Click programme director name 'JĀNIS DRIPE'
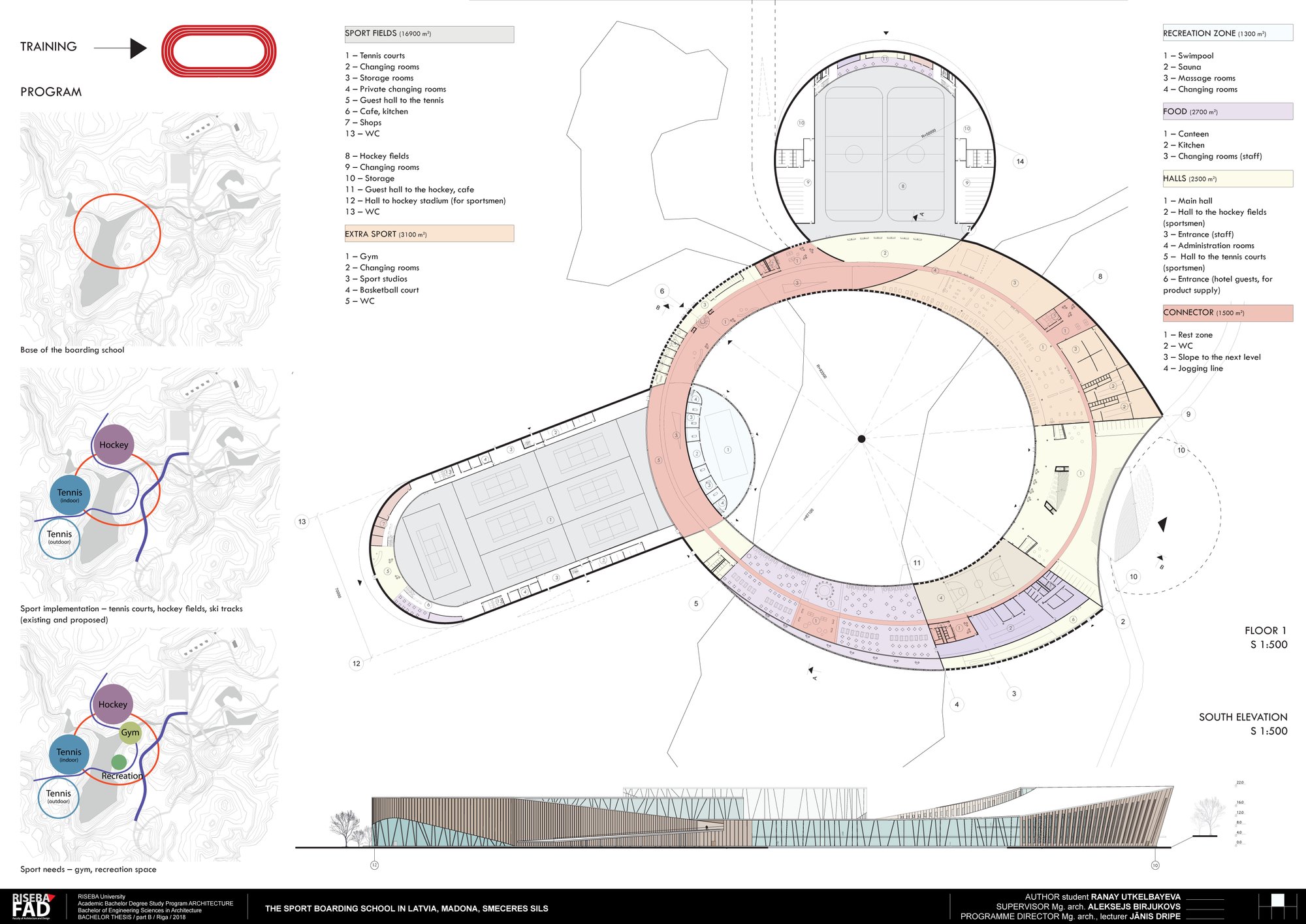Screen dimensions: 1306x924 1155,917
